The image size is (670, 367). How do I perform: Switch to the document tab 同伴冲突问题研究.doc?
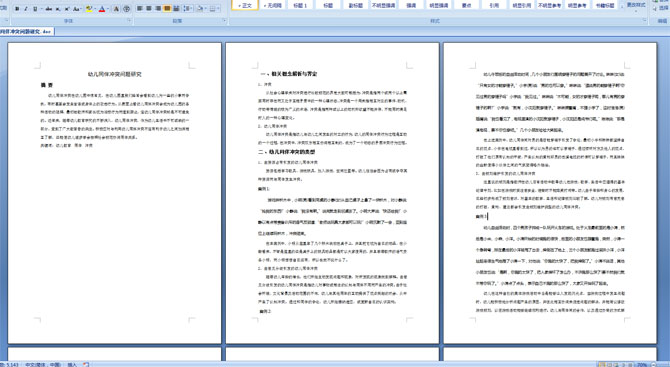pyautogui.click(x=26, y=32)
